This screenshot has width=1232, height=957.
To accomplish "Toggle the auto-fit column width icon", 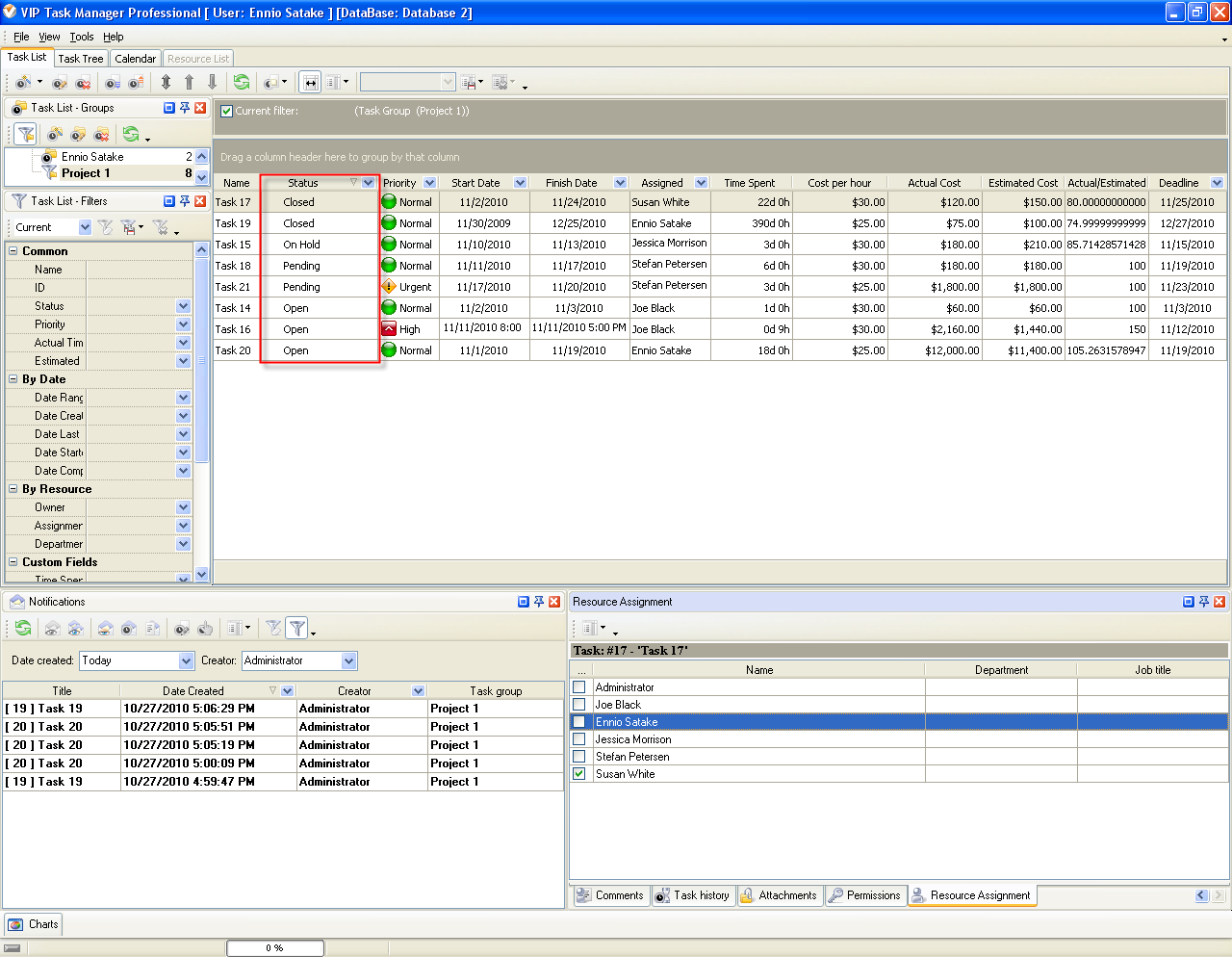I will pyautogui.click(x=310, y=83).
